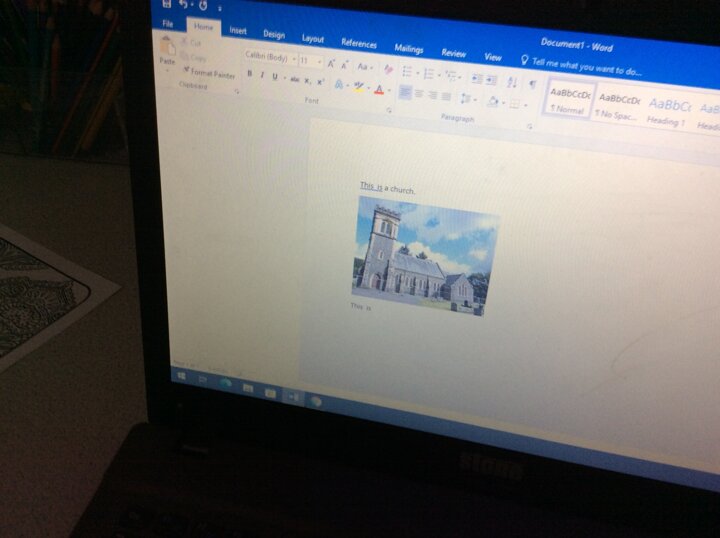This screenshot has width=720, height=538.
Task: Click the Save icon in title bar
Action: (166, 4)
